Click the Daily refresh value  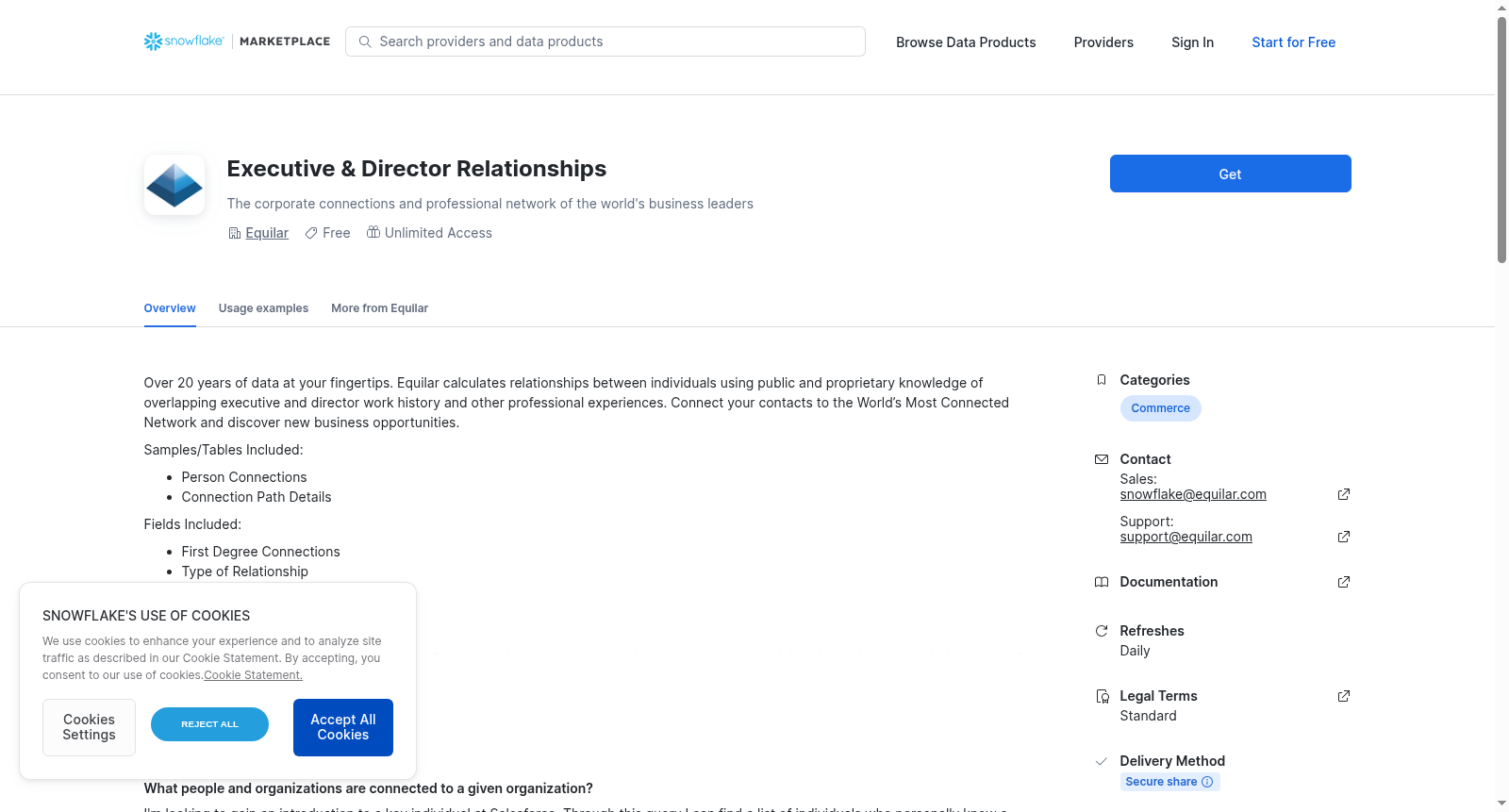click(1135, 651)
